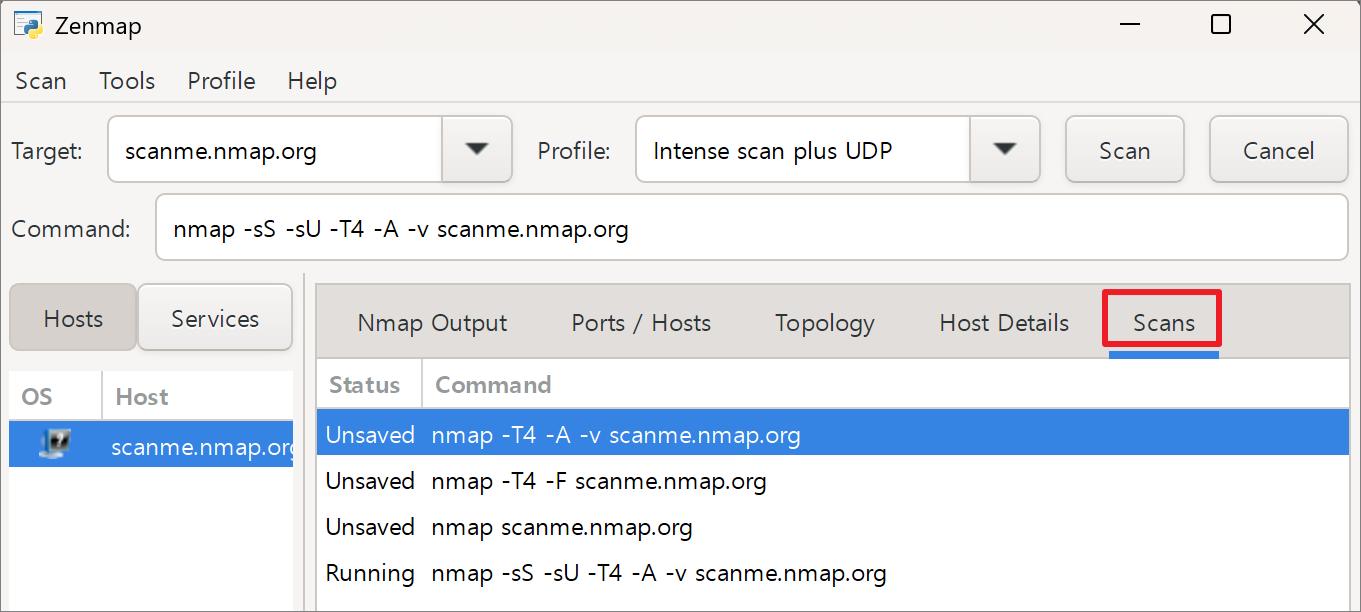
Task: Open the Scan menu
Action: pyautogui.click(x=41, y=81)
